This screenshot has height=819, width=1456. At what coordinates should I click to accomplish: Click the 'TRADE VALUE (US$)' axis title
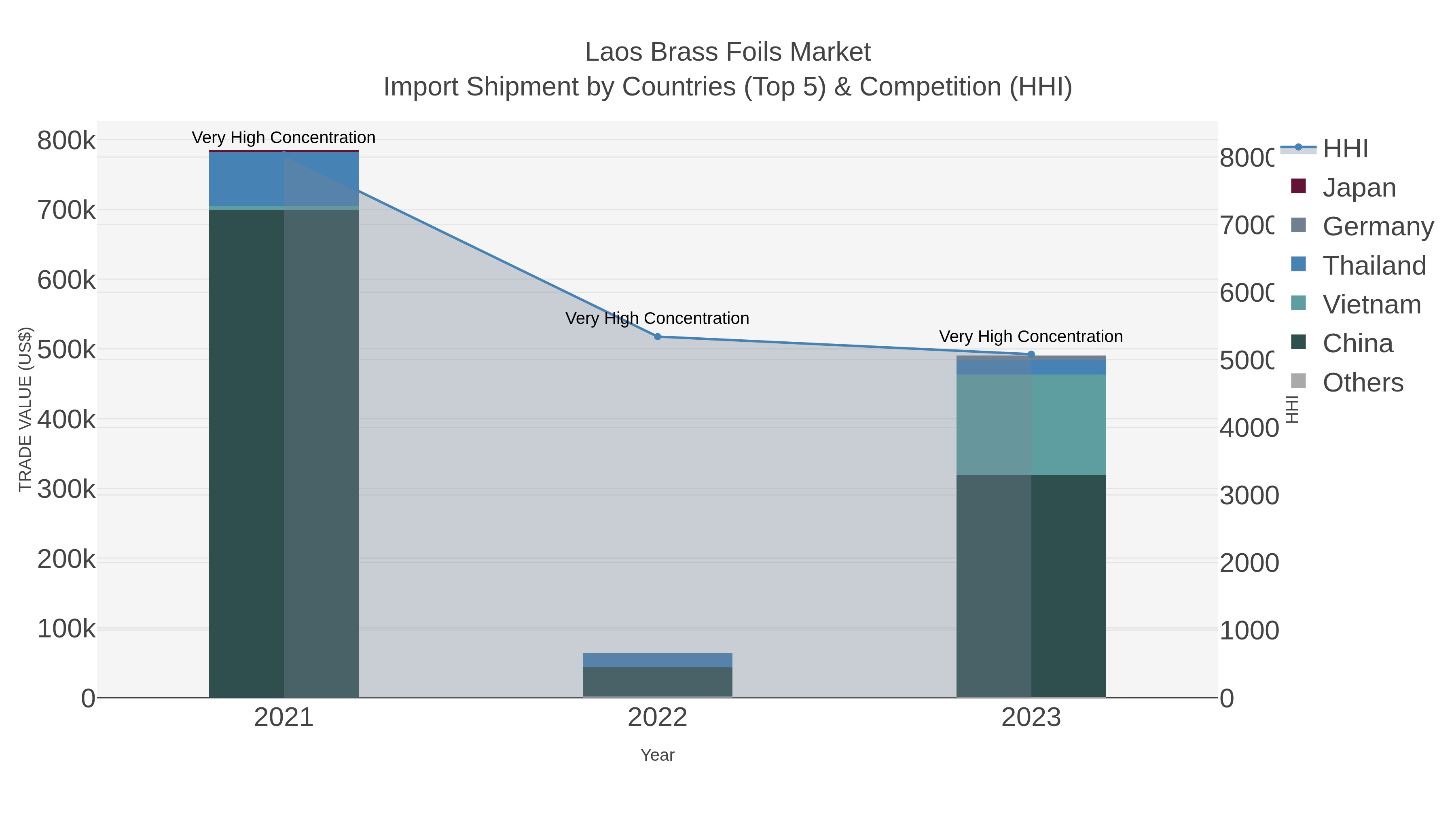pyautogui.click(x=25, y=409)
